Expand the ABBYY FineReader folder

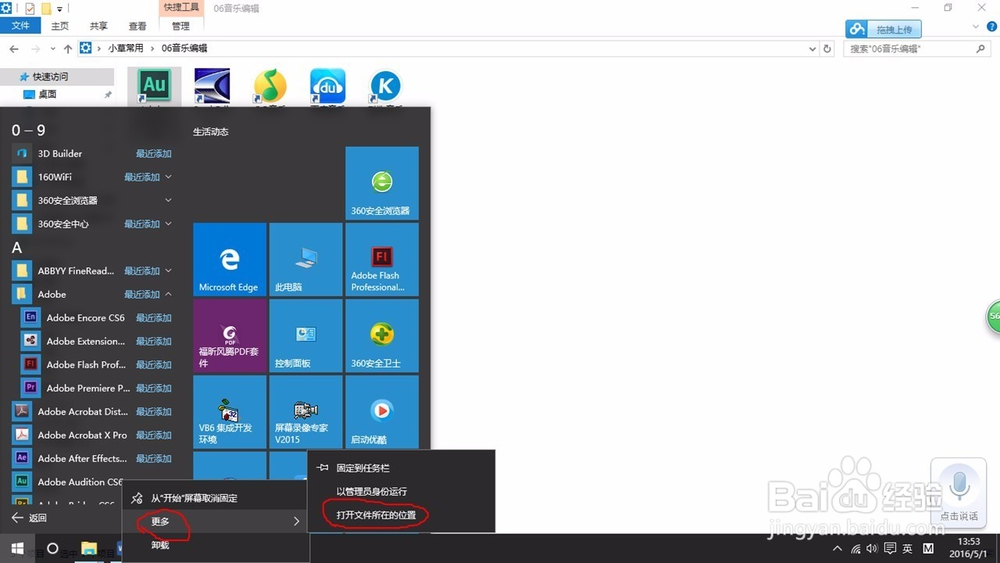click(168, 270)
